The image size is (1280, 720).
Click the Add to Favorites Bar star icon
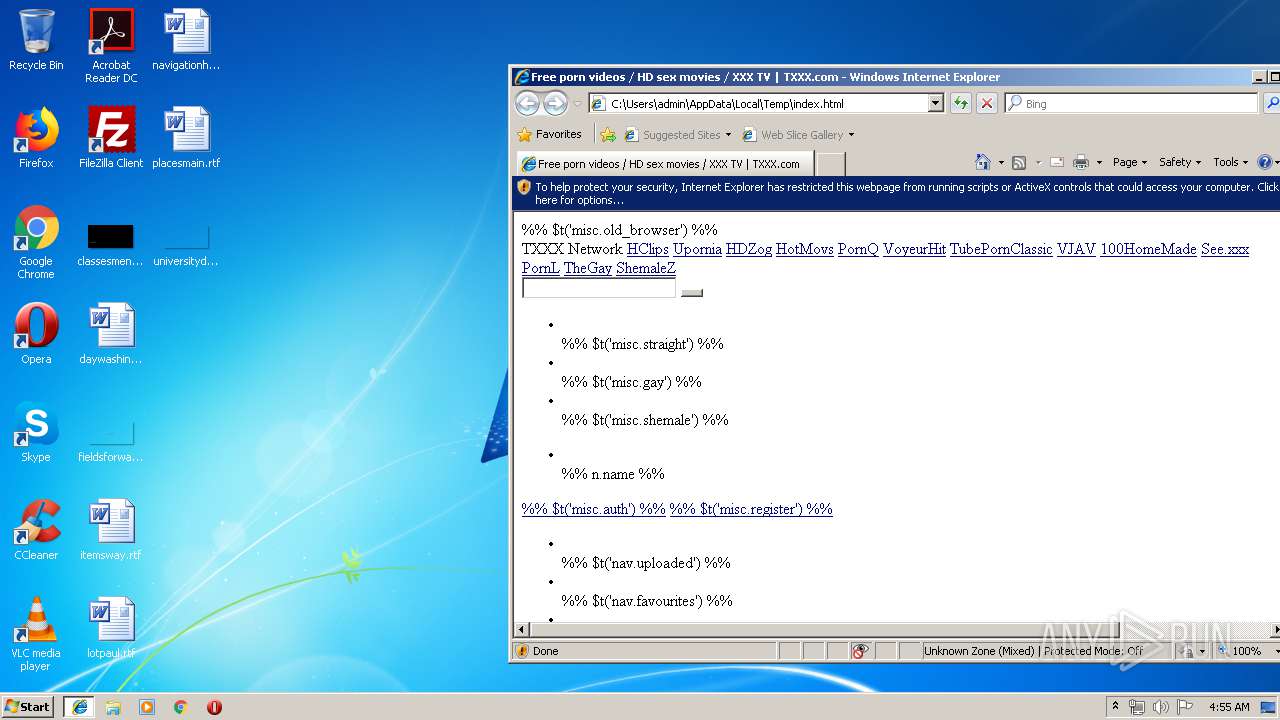[608, 134]
